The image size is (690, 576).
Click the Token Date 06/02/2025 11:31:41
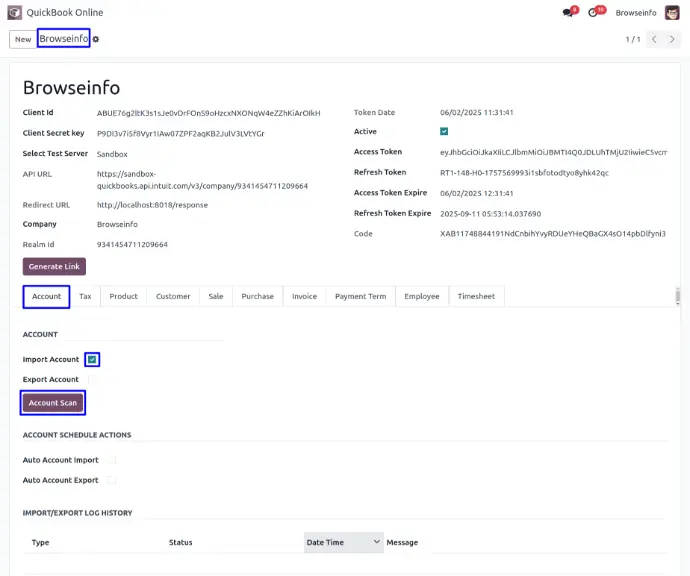tap(477, 112)
